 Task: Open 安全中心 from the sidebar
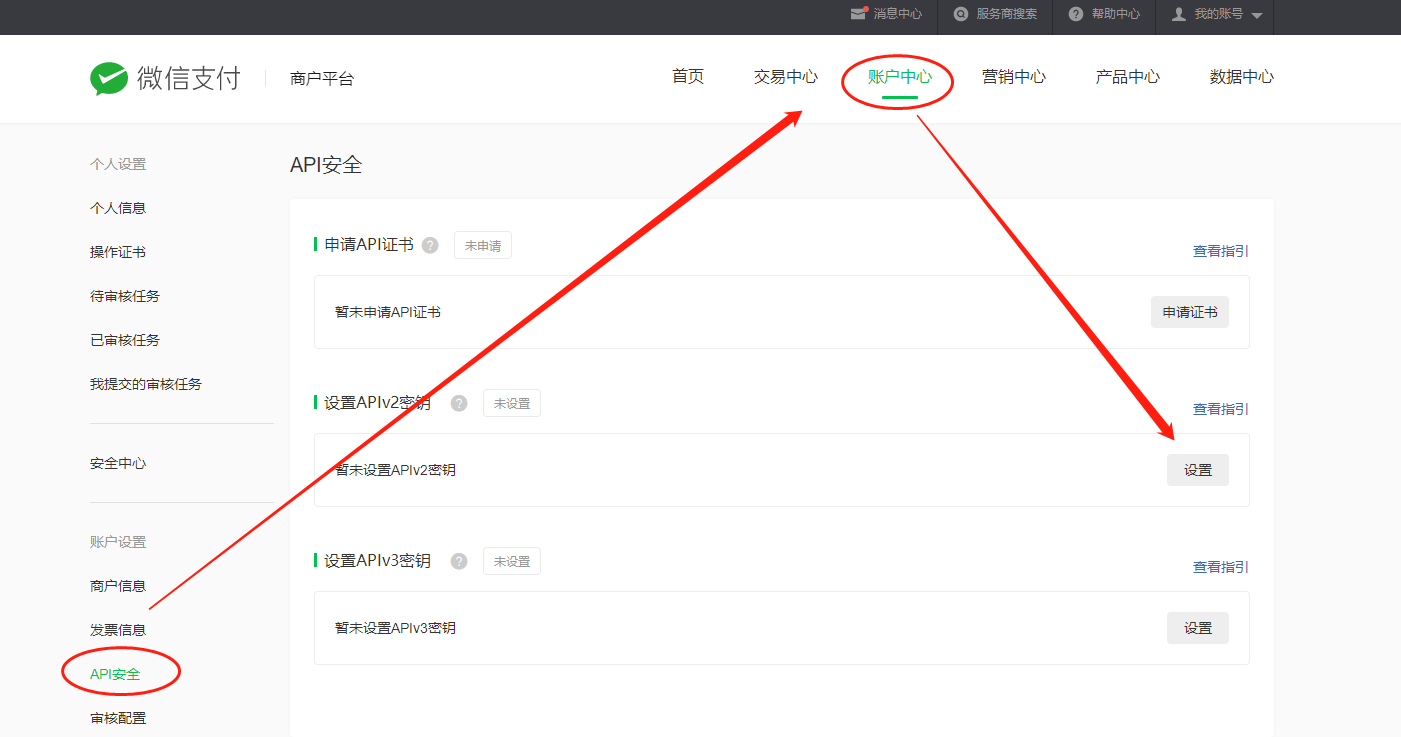pos(118,464)
